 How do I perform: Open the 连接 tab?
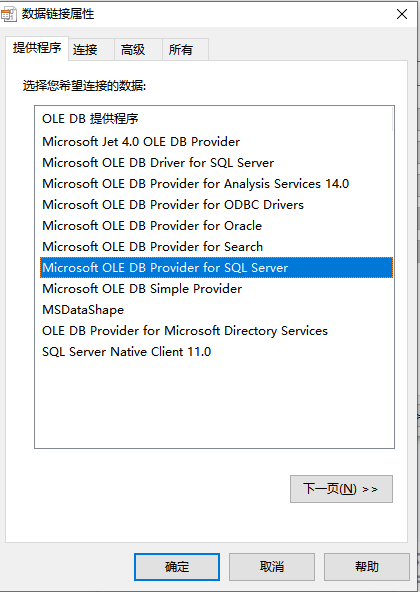pyautogui.click(x=91, y=49)
